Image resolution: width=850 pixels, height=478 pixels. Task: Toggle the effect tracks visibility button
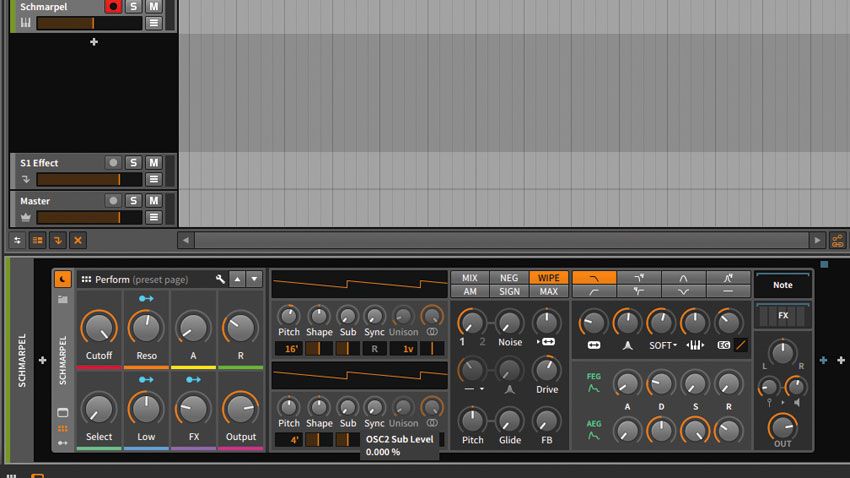tap(57, 240)
